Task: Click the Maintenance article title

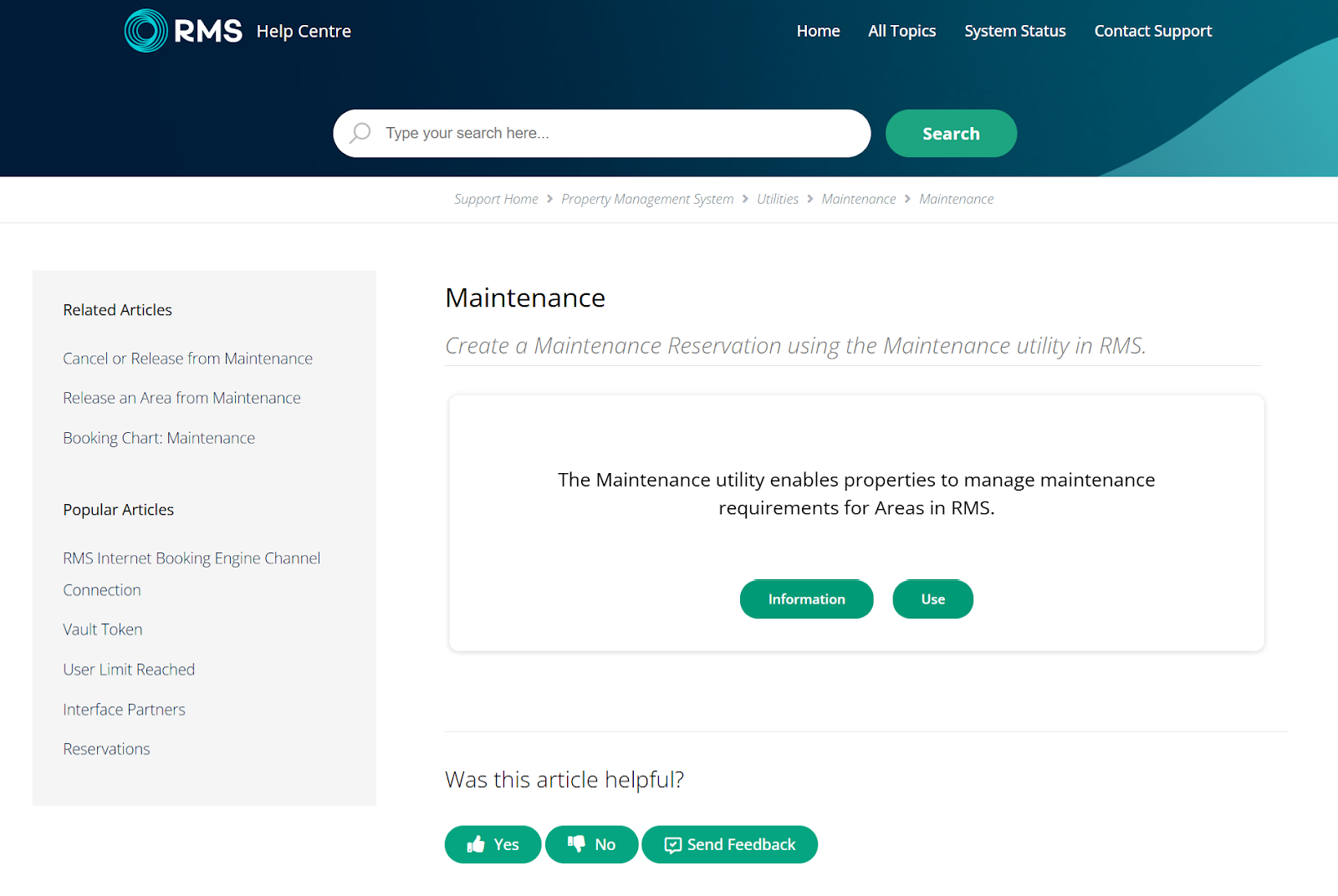Action: click(x=525, y=298)
